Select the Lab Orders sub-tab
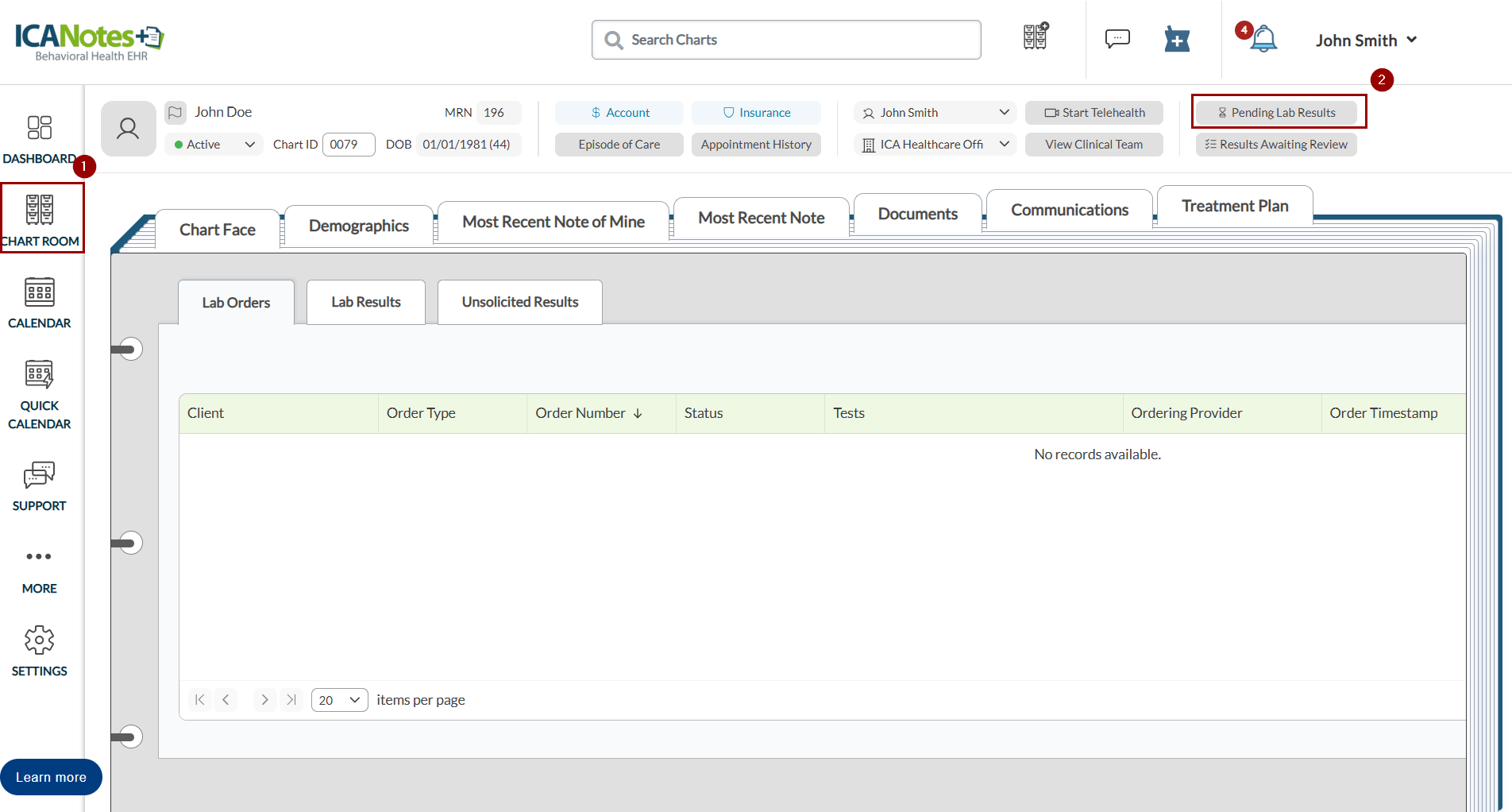The image size is (1512, 812). point(236,303)
